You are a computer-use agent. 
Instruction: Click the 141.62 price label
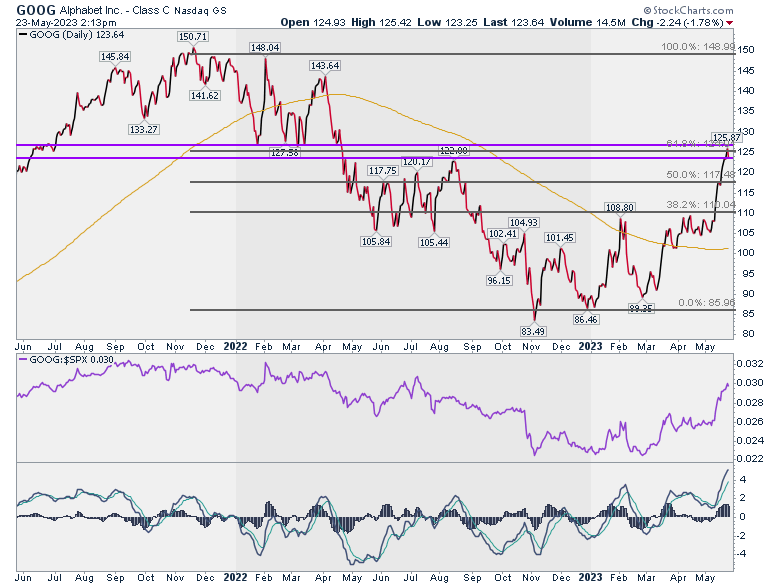[204, 95]
